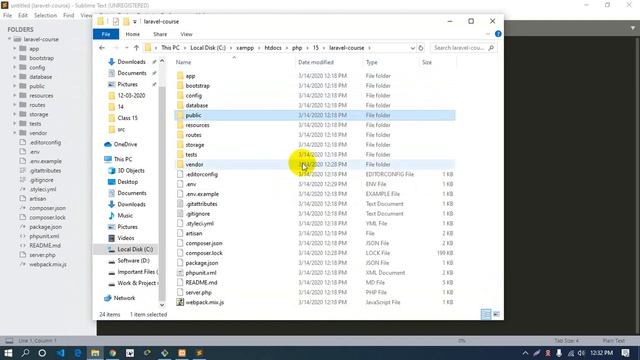Viewport: 640px width, 360px height.
Task: Open OneDrive in navigation pane
Action: click(x=125, y=144)
